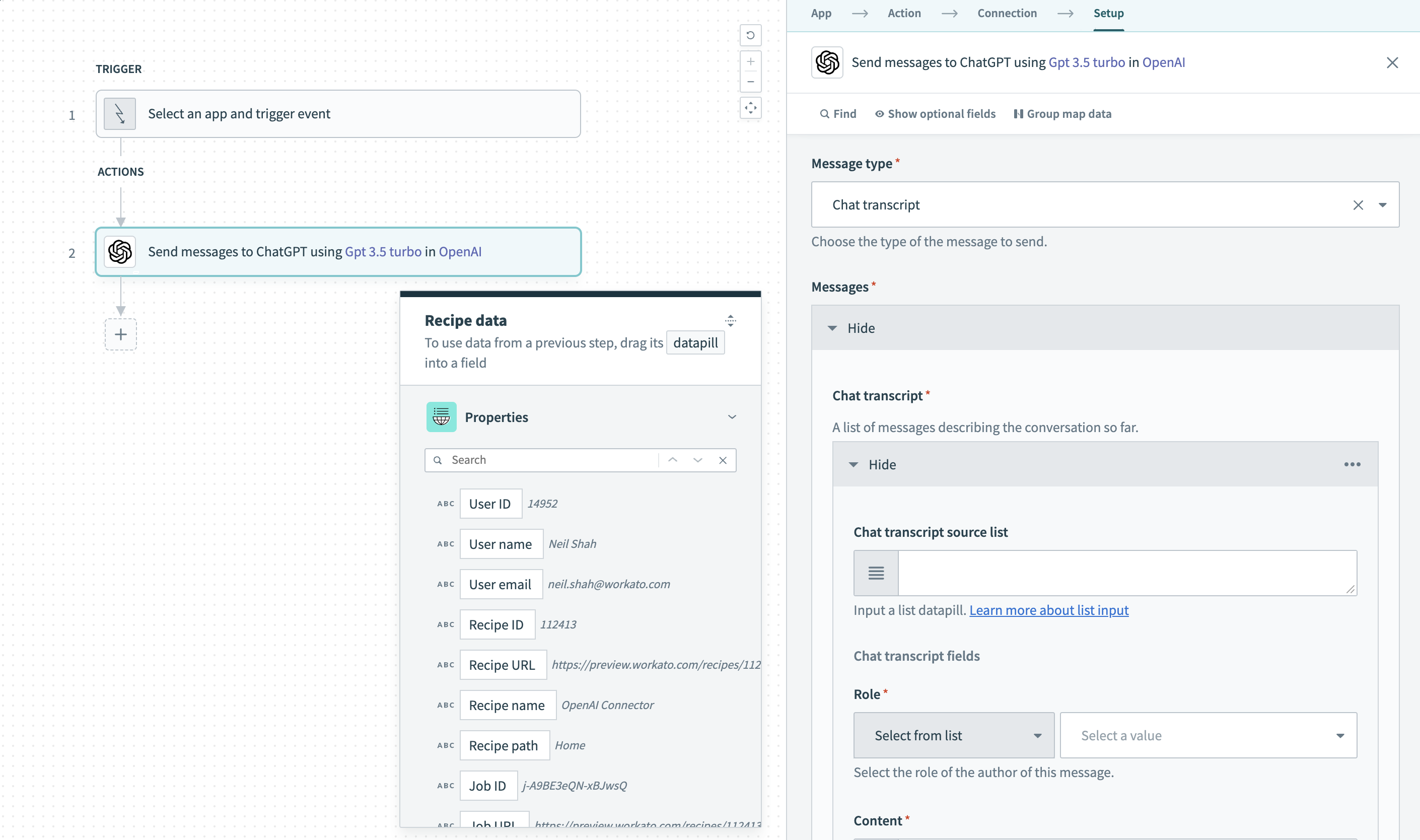Screen dimensions: 1420x840
Task: Toggle visibility of optional fields
Action: tap(935, 113)
